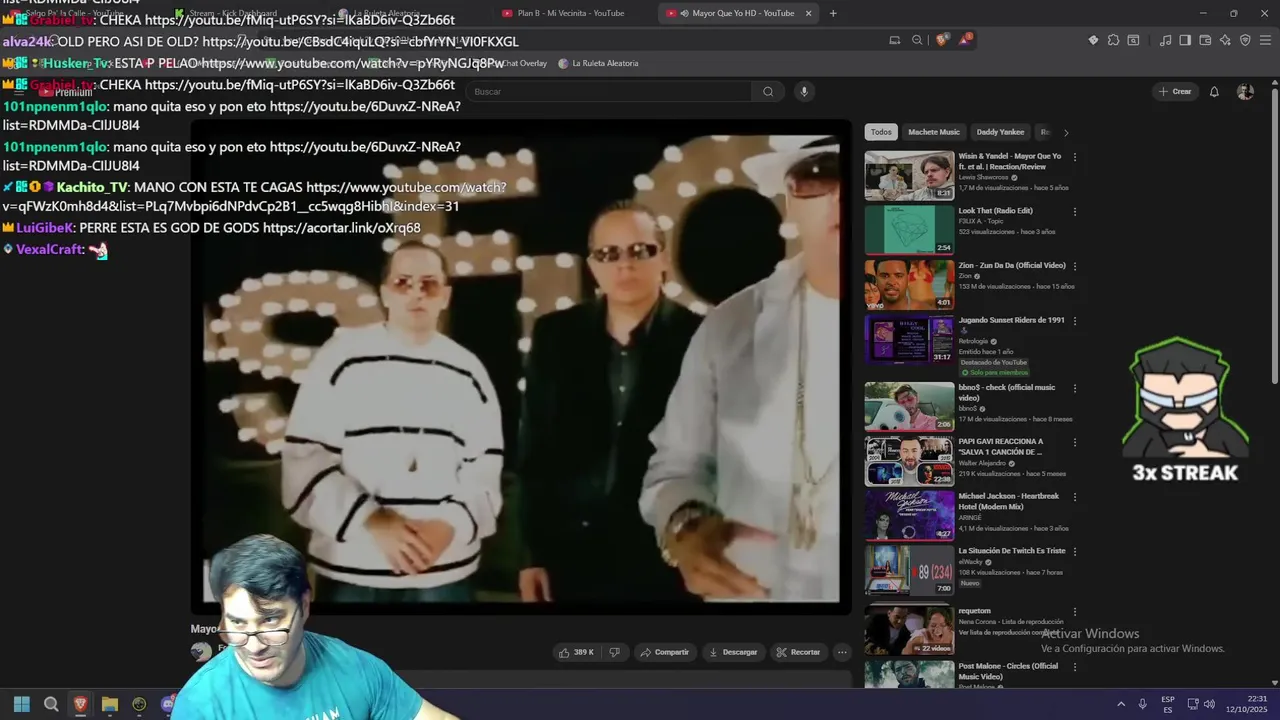
Task: Open the browser extensions puzzle icon
Action: pos(1113,40)
